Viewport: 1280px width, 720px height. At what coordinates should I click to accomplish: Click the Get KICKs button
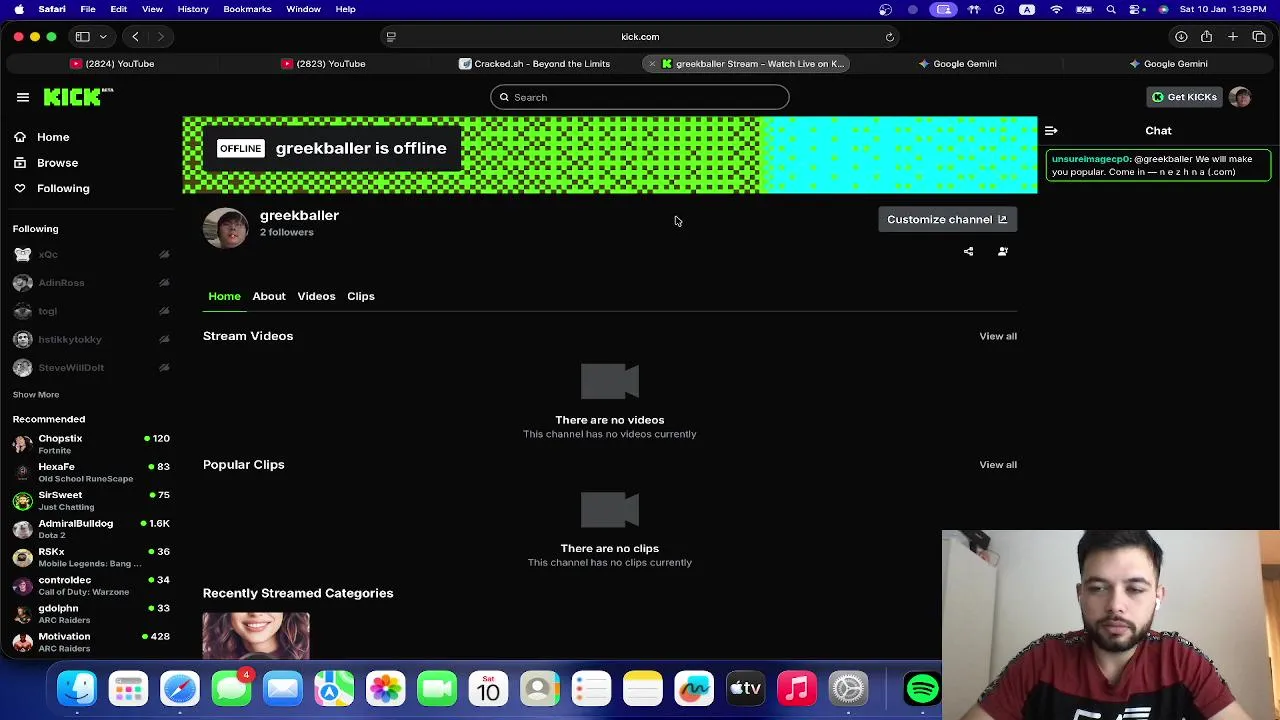pyautogui.click(x=1184, y=97)
